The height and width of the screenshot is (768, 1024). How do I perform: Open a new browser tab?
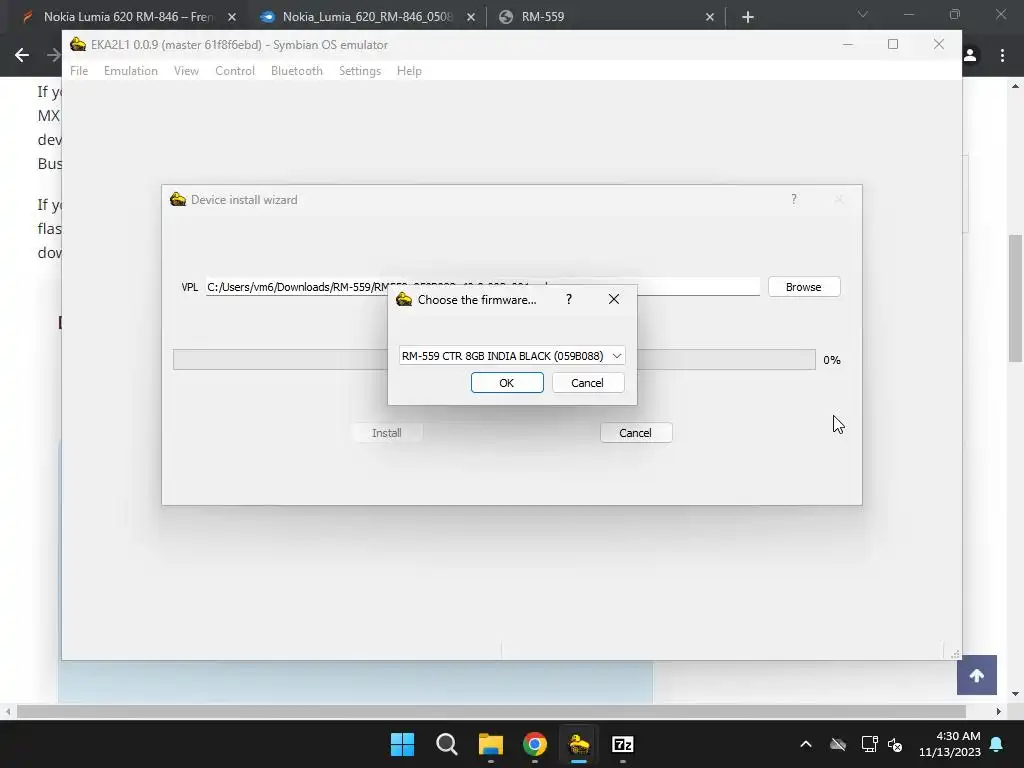748,17
